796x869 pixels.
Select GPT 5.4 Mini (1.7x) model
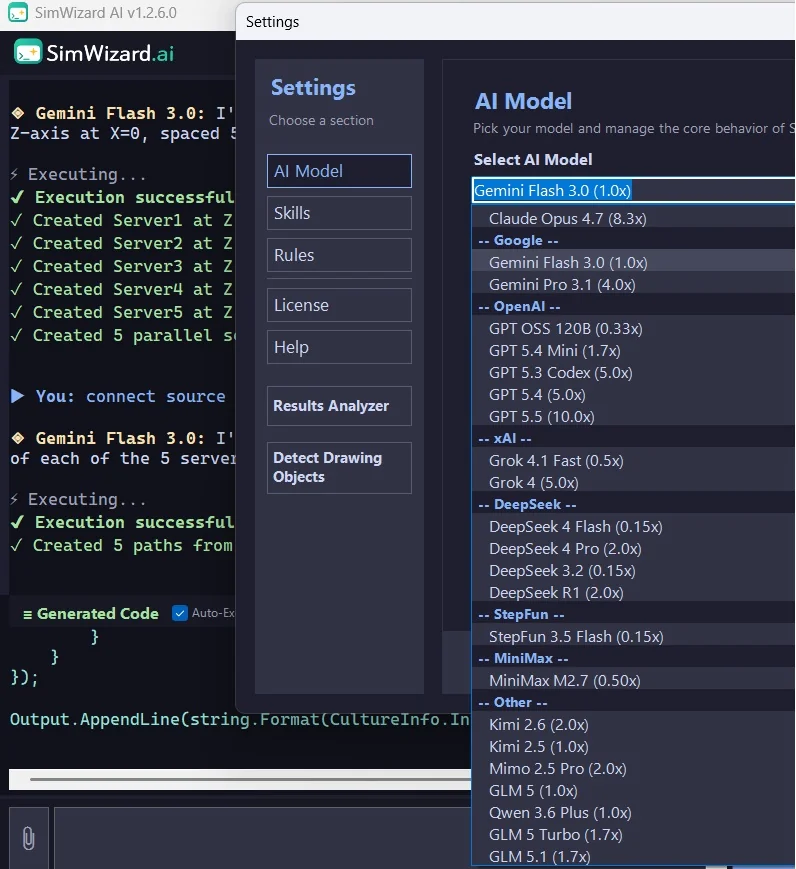634,350
